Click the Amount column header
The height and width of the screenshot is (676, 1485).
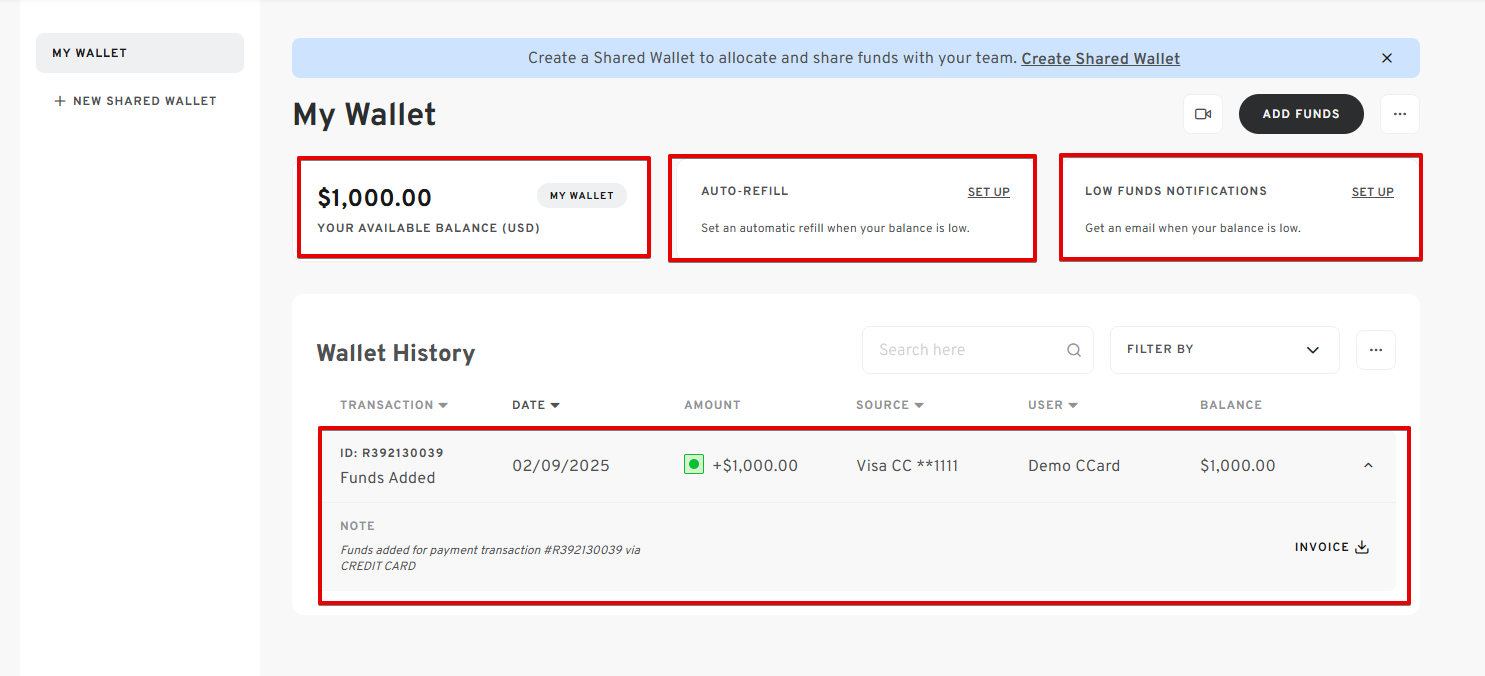click(x=712, y=405)
